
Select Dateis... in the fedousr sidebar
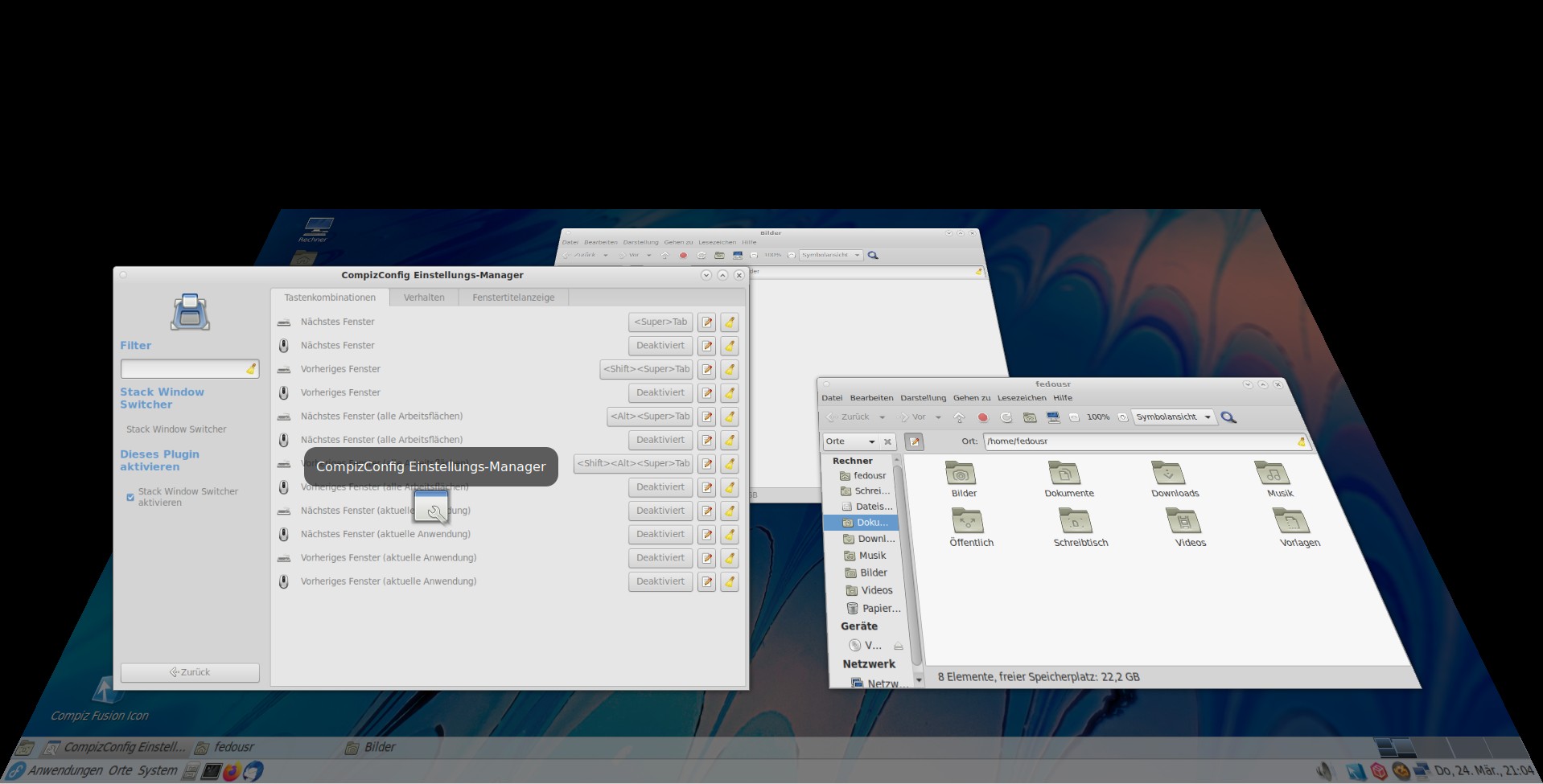866,507
